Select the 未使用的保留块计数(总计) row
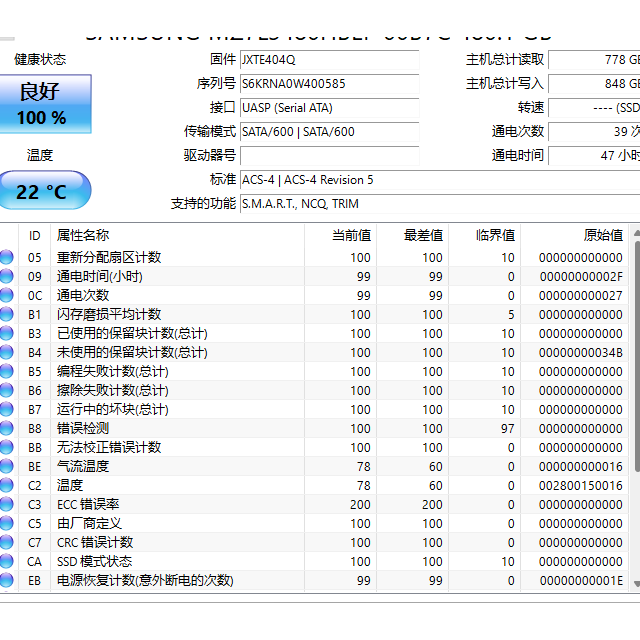The image size is (640, 640). 314,352
